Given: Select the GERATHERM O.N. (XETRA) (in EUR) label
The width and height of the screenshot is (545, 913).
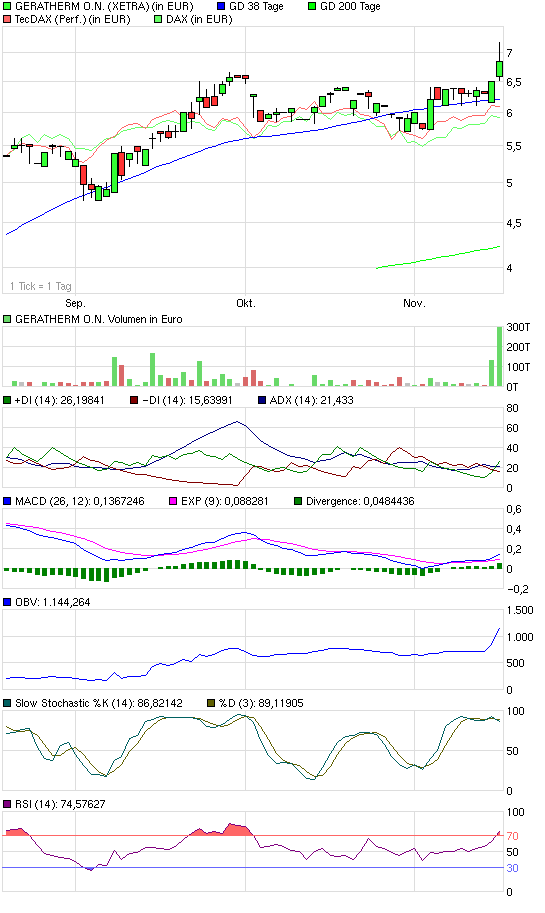Looking at the screenshot, I should 104,6.
